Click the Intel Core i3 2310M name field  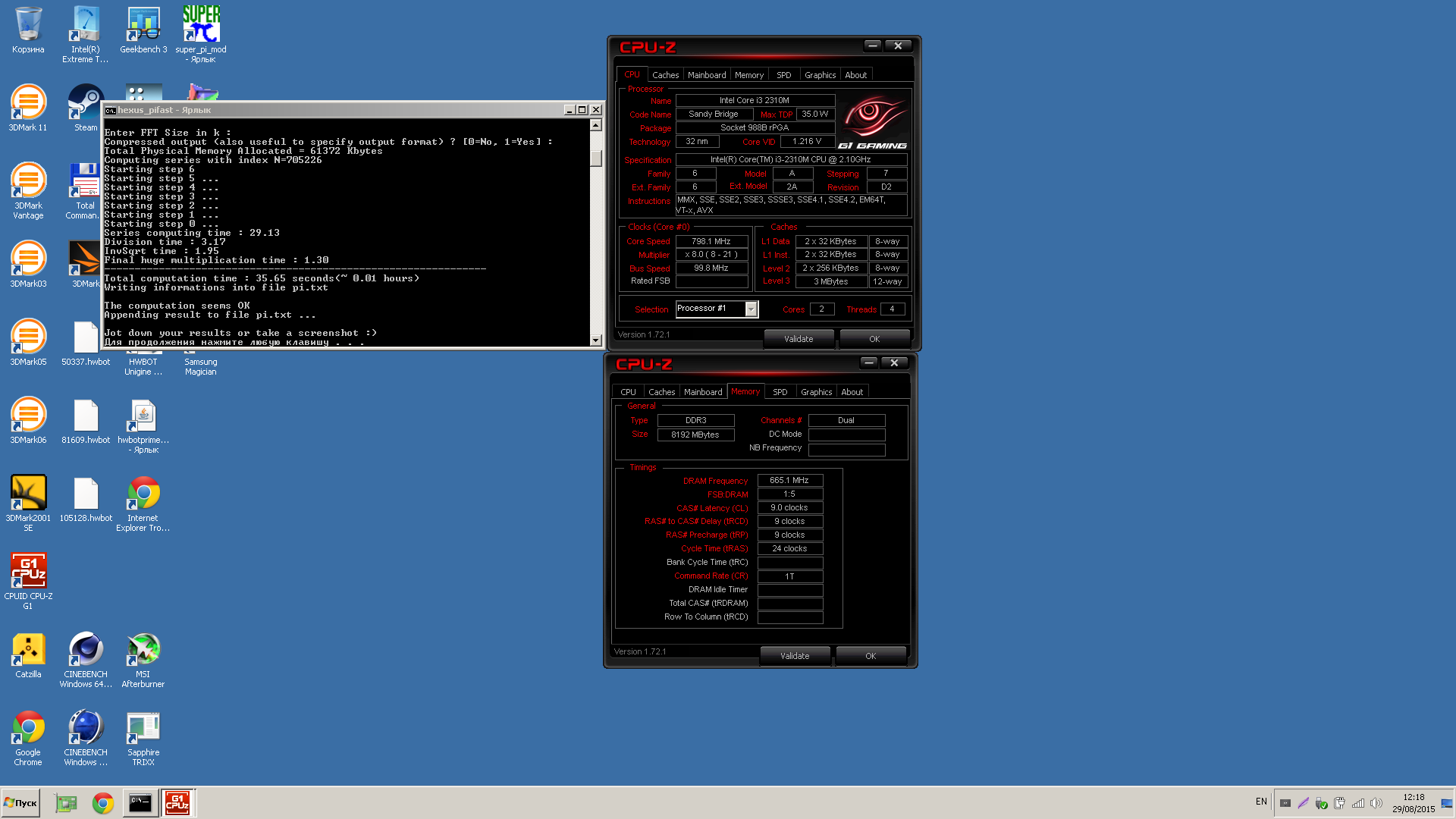(x=755, y=100)
